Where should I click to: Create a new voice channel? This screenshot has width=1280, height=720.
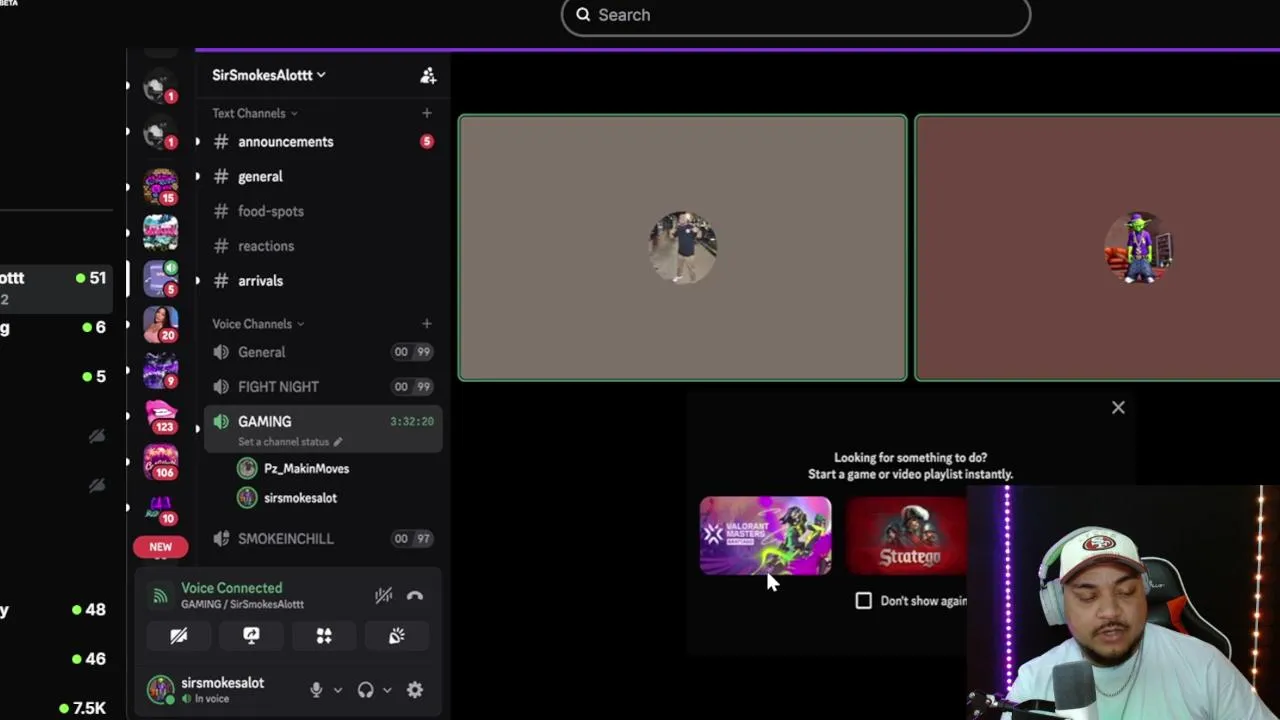pos(427,323)
